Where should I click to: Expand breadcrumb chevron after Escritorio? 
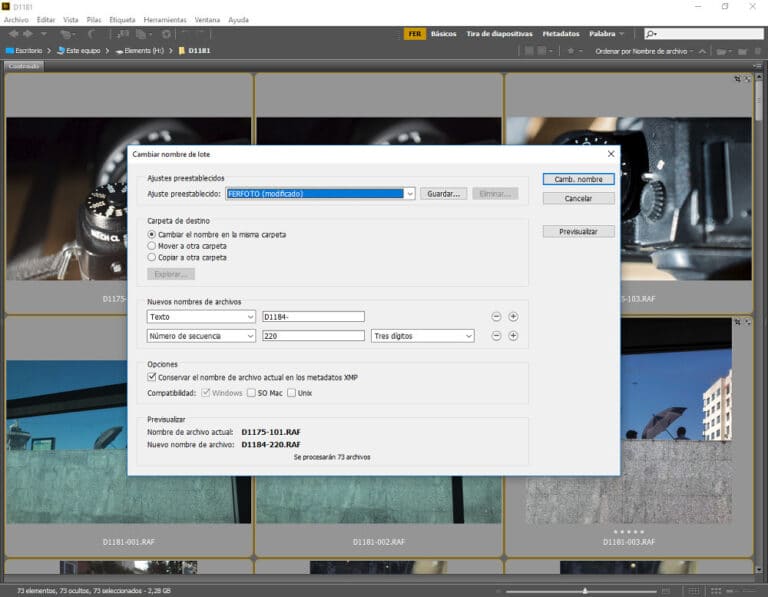[49, 50]
